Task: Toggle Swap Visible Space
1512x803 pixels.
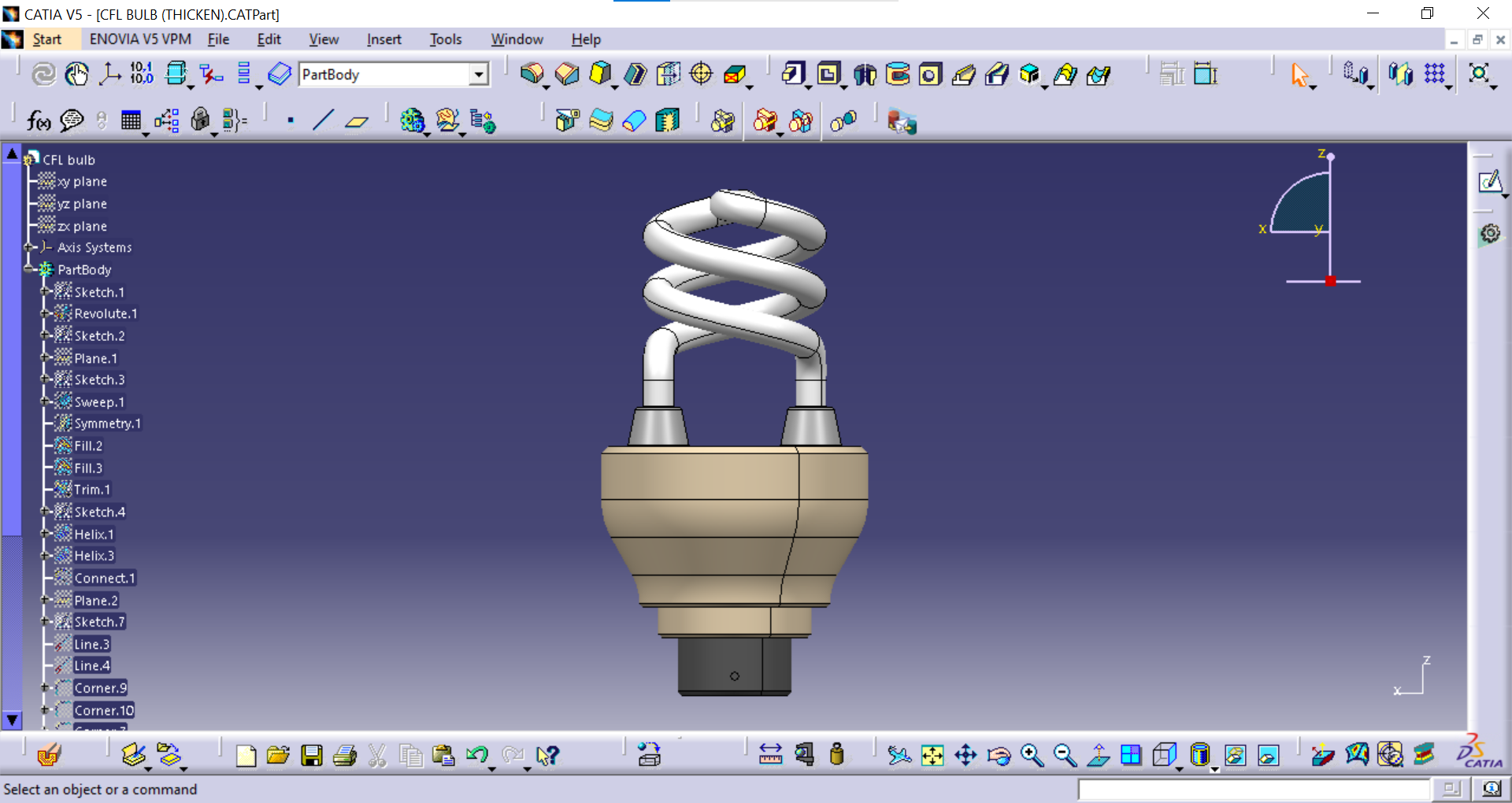Action: pyautogui.click(x=1268, y=755)
